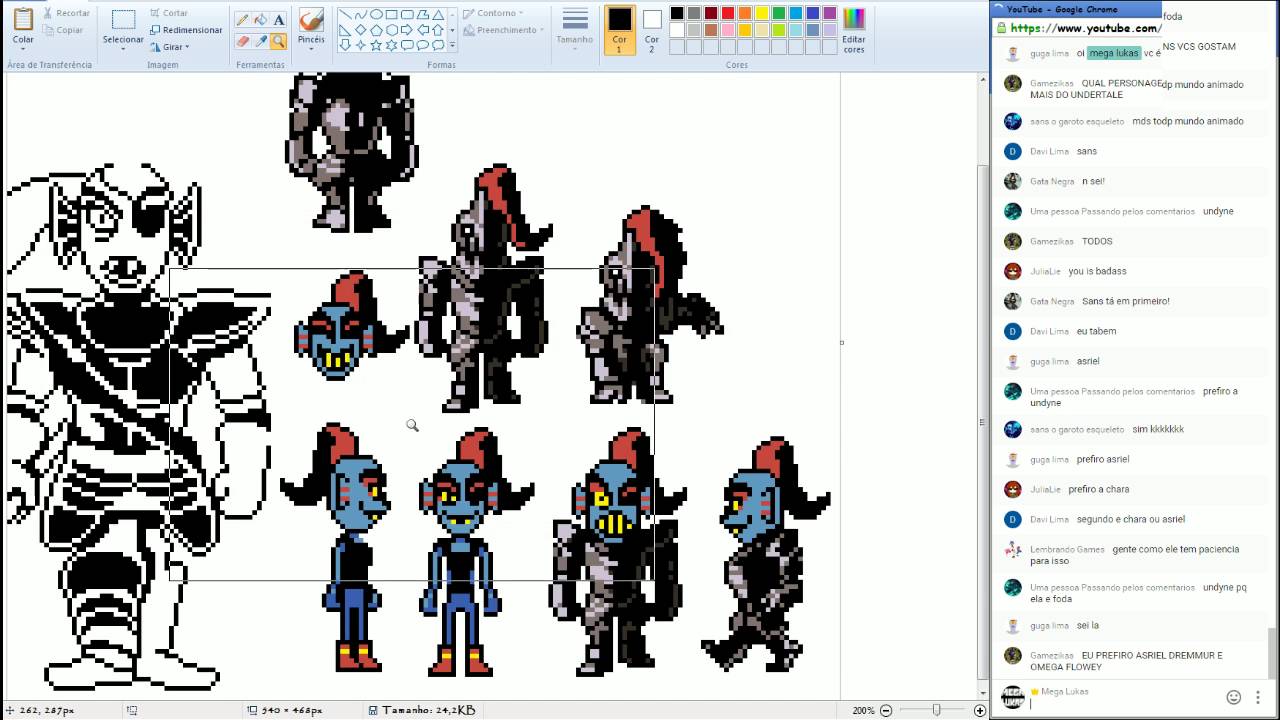Expand the shapes gallery more arrow
The height and width of the screenshot is (720, 1280).
452,45
